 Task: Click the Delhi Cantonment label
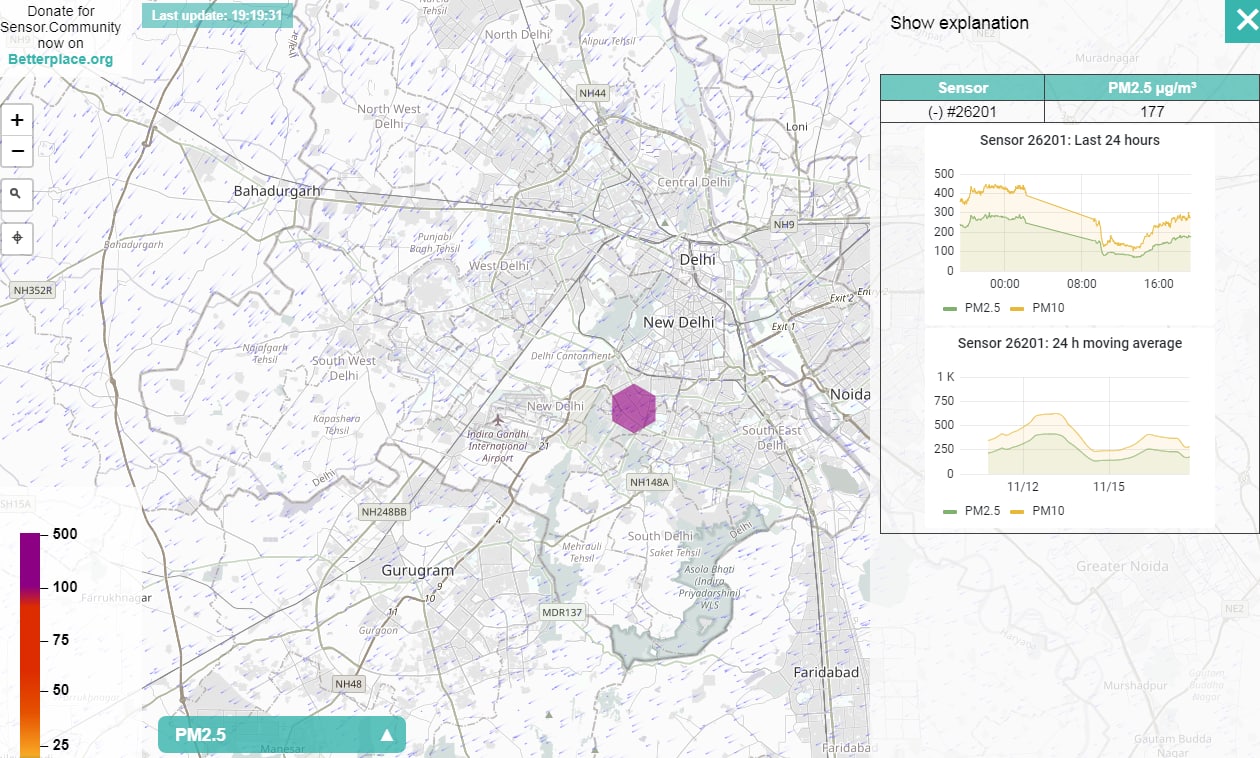(x=570, y=356)
